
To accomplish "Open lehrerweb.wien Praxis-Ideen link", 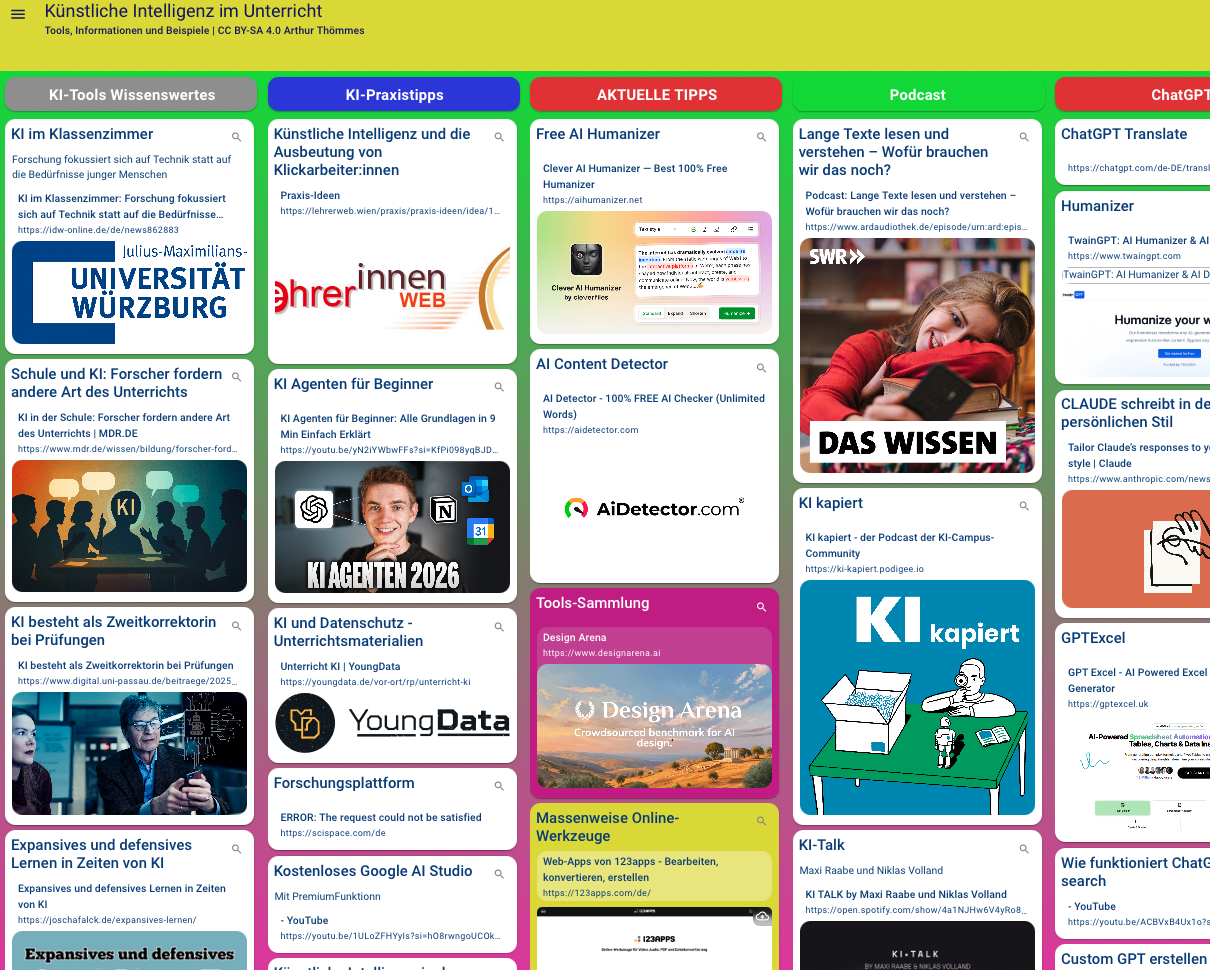I will pos(390,211).
